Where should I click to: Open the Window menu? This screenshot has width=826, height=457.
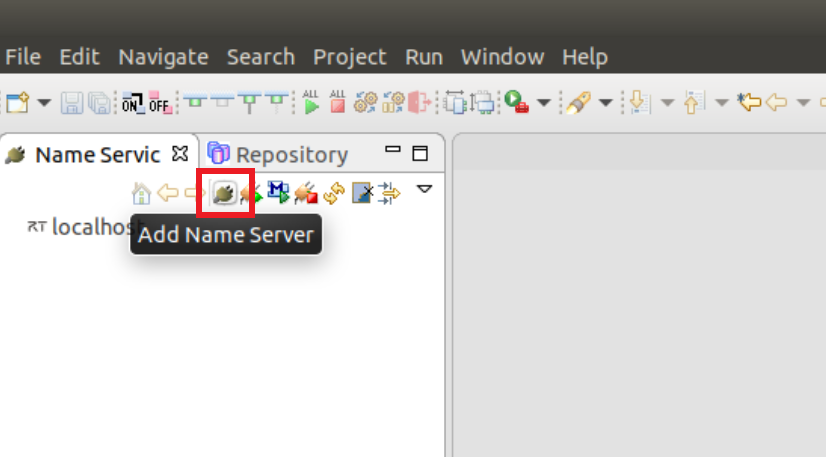(x=502, y=57)
